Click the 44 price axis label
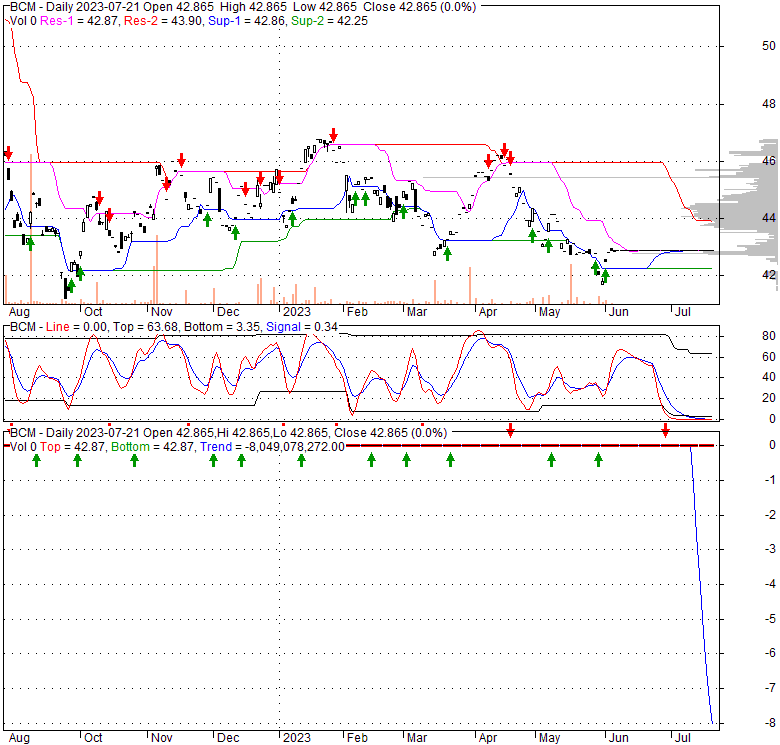The image size is (780, 745). click(x=769, y=218)
